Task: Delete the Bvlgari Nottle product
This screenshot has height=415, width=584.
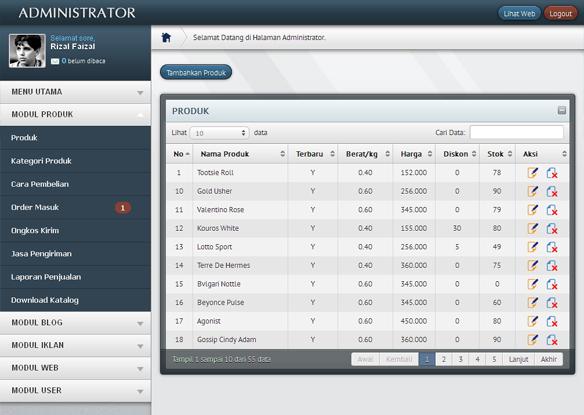Action: (552, 284)
